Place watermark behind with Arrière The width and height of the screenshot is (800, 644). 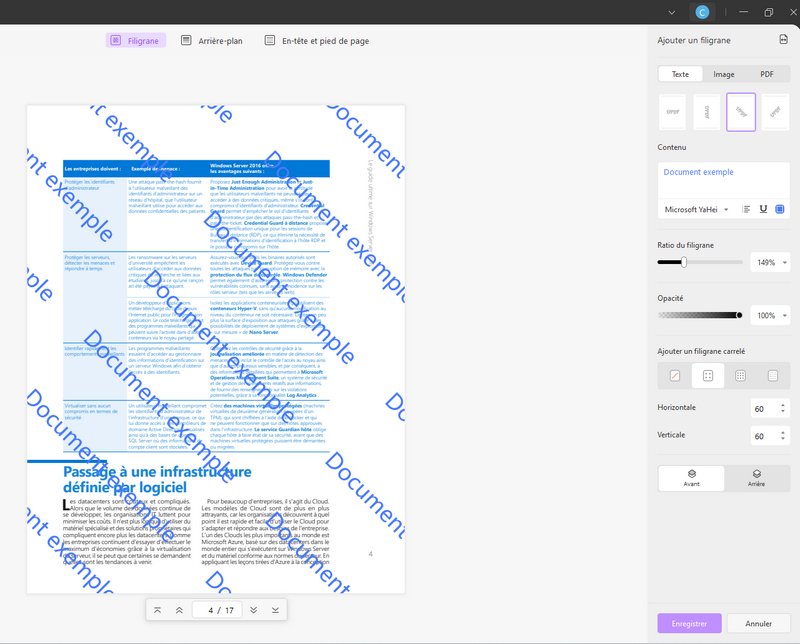point(757,478)
